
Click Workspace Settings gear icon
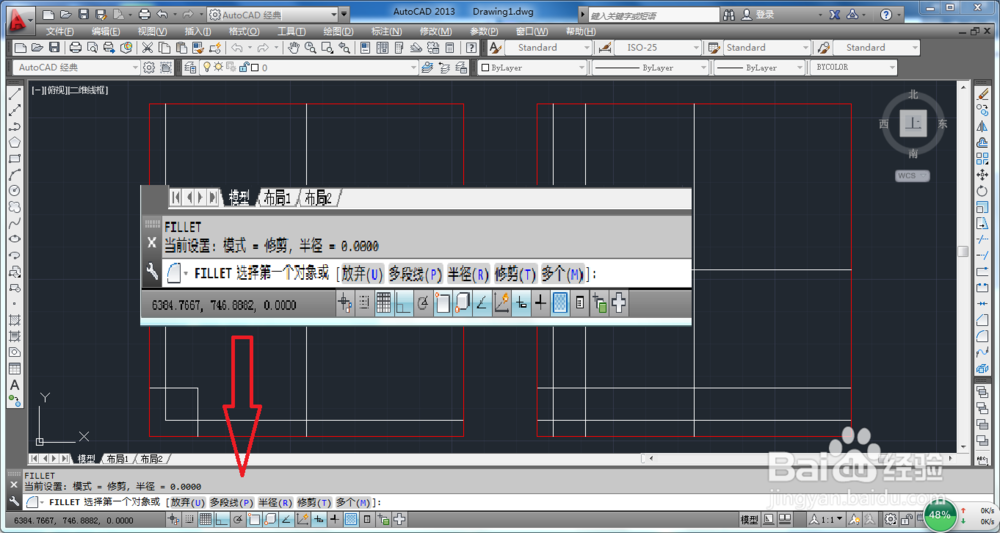tap(149, 67)
